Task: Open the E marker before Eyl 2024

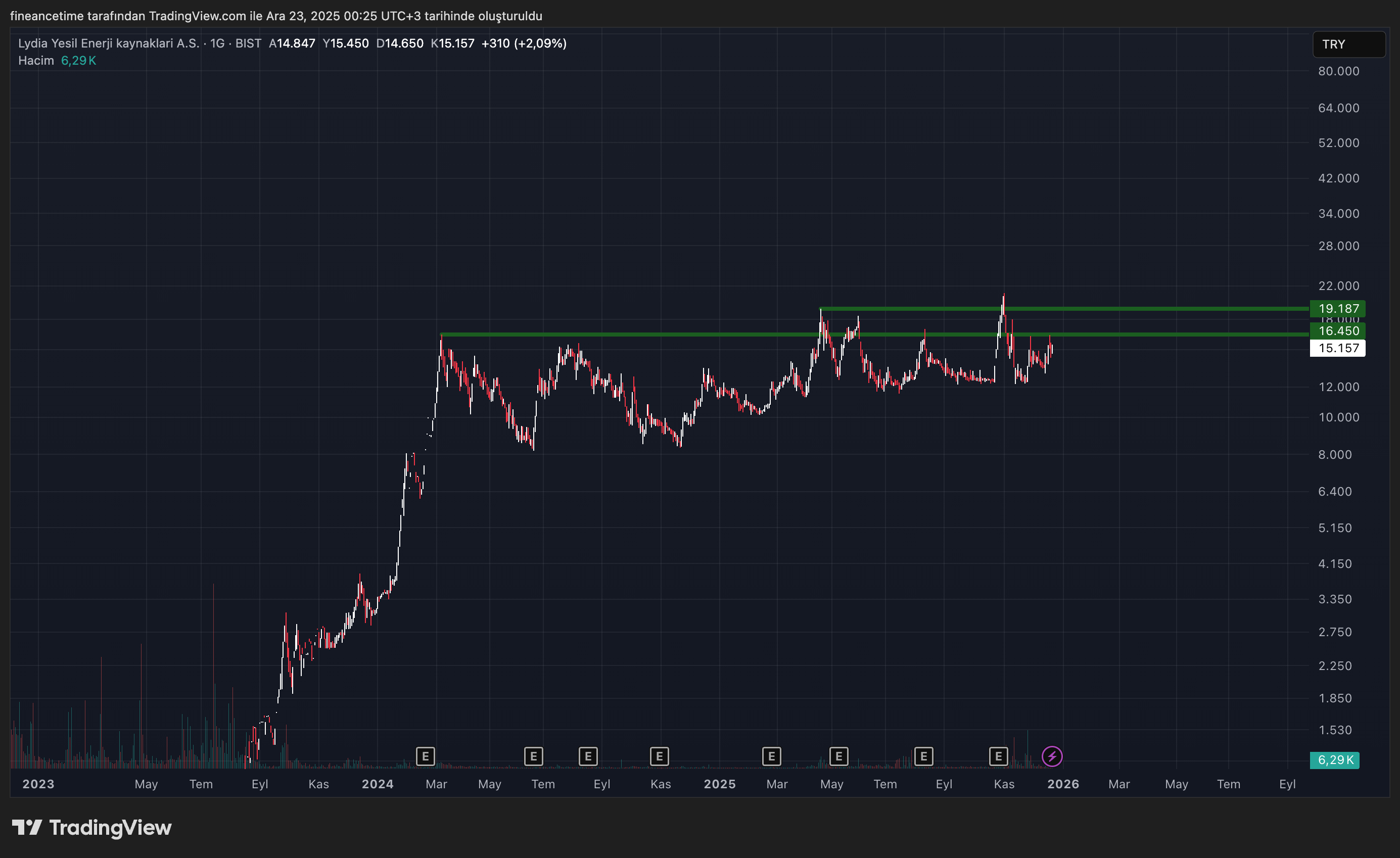Action: (588, 756)
